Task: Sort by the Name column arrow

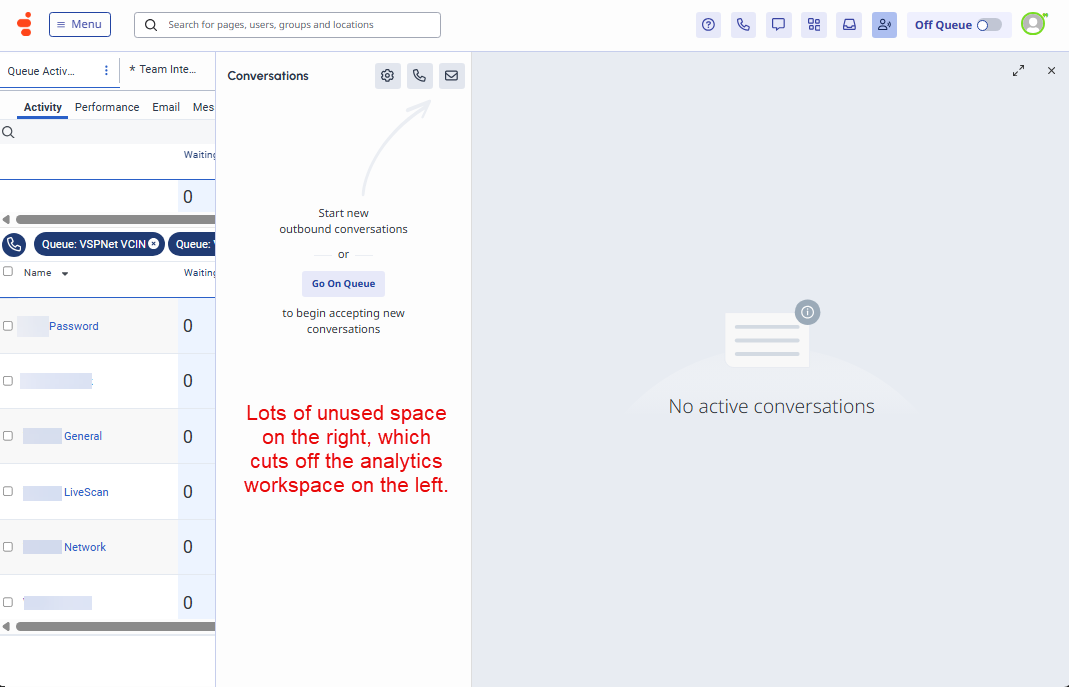Action: pyautogui.click(x=65, y=274)
